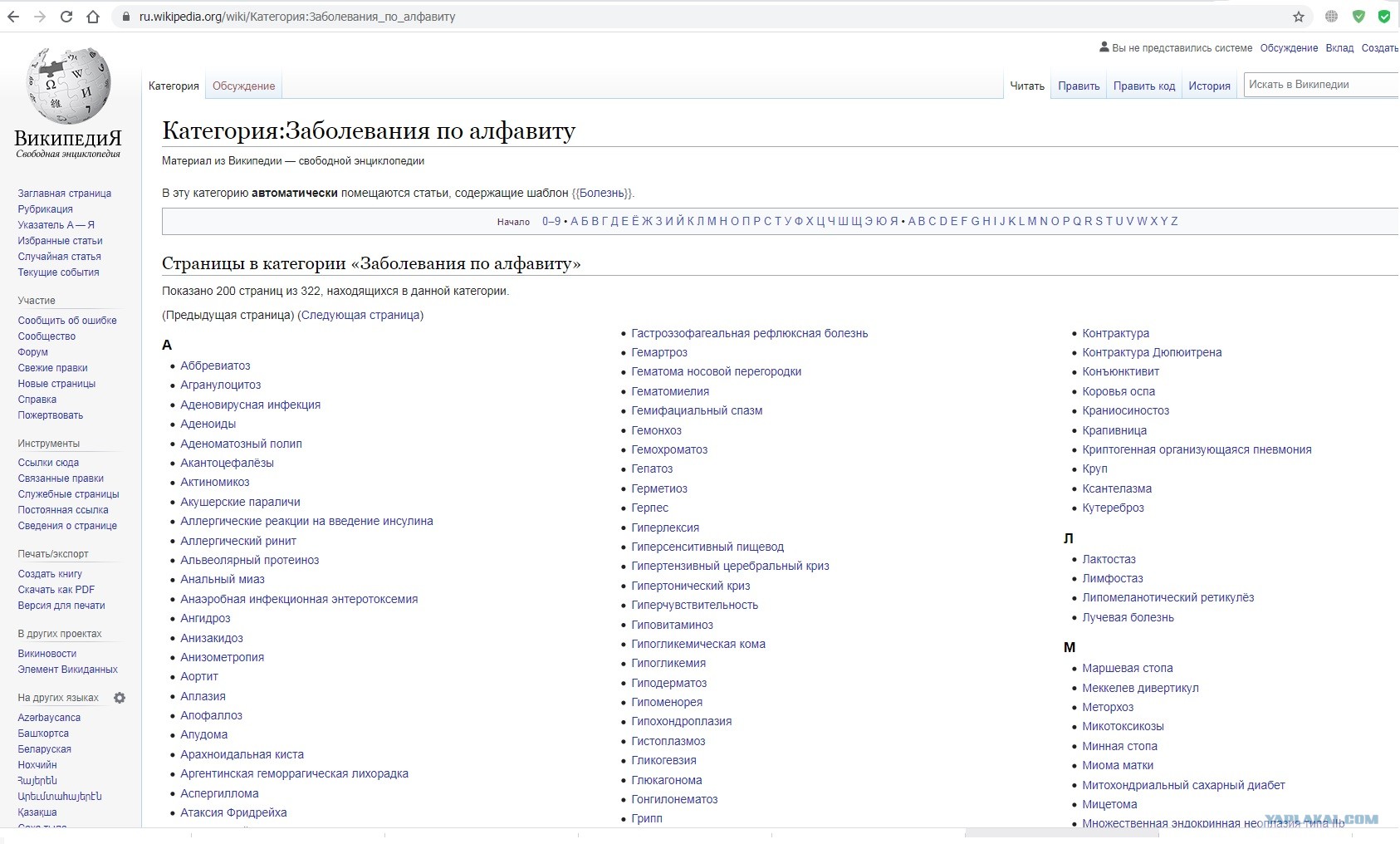Open the Крапивница article link
Viewport: 1400px width, 844px height.
[1114, 430]
